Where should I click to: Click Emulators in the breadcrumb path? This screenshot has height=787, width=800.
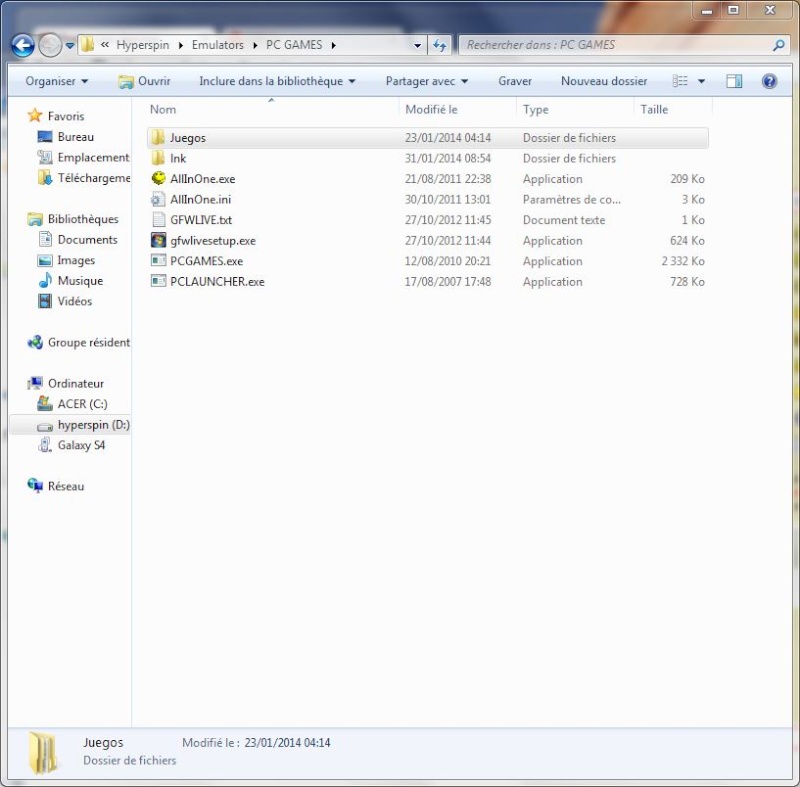click(x=217, y=45)
